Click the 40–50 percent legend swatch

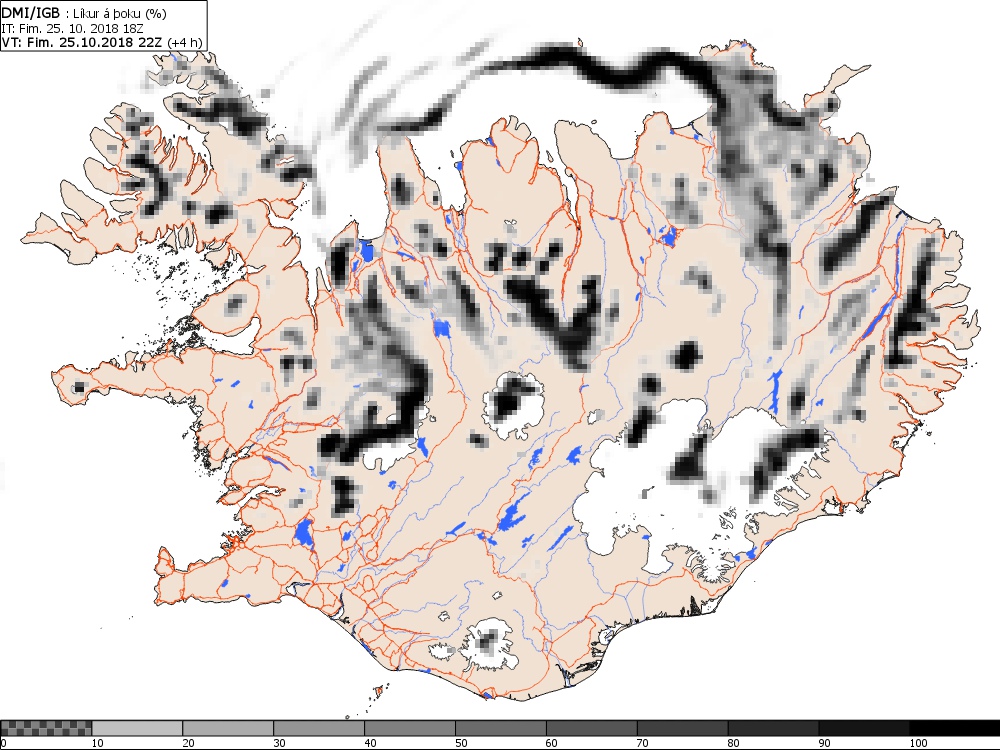[410, 728]
